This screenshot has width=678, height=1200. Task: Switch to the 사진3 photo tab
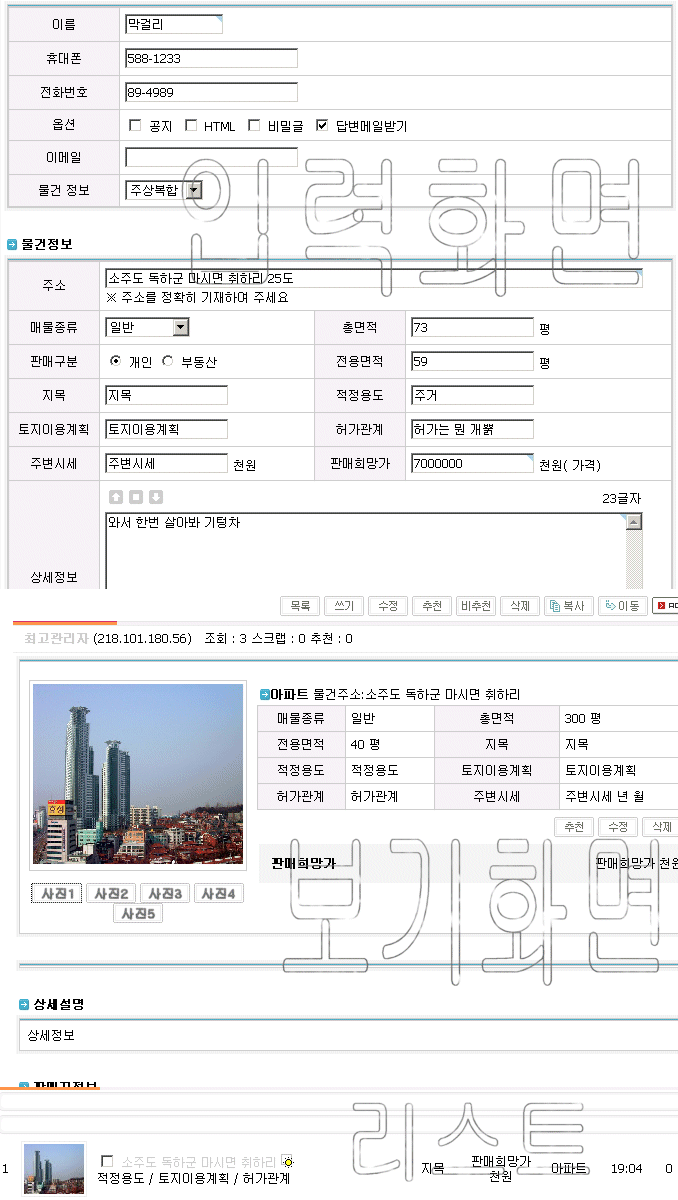[165, 894]
